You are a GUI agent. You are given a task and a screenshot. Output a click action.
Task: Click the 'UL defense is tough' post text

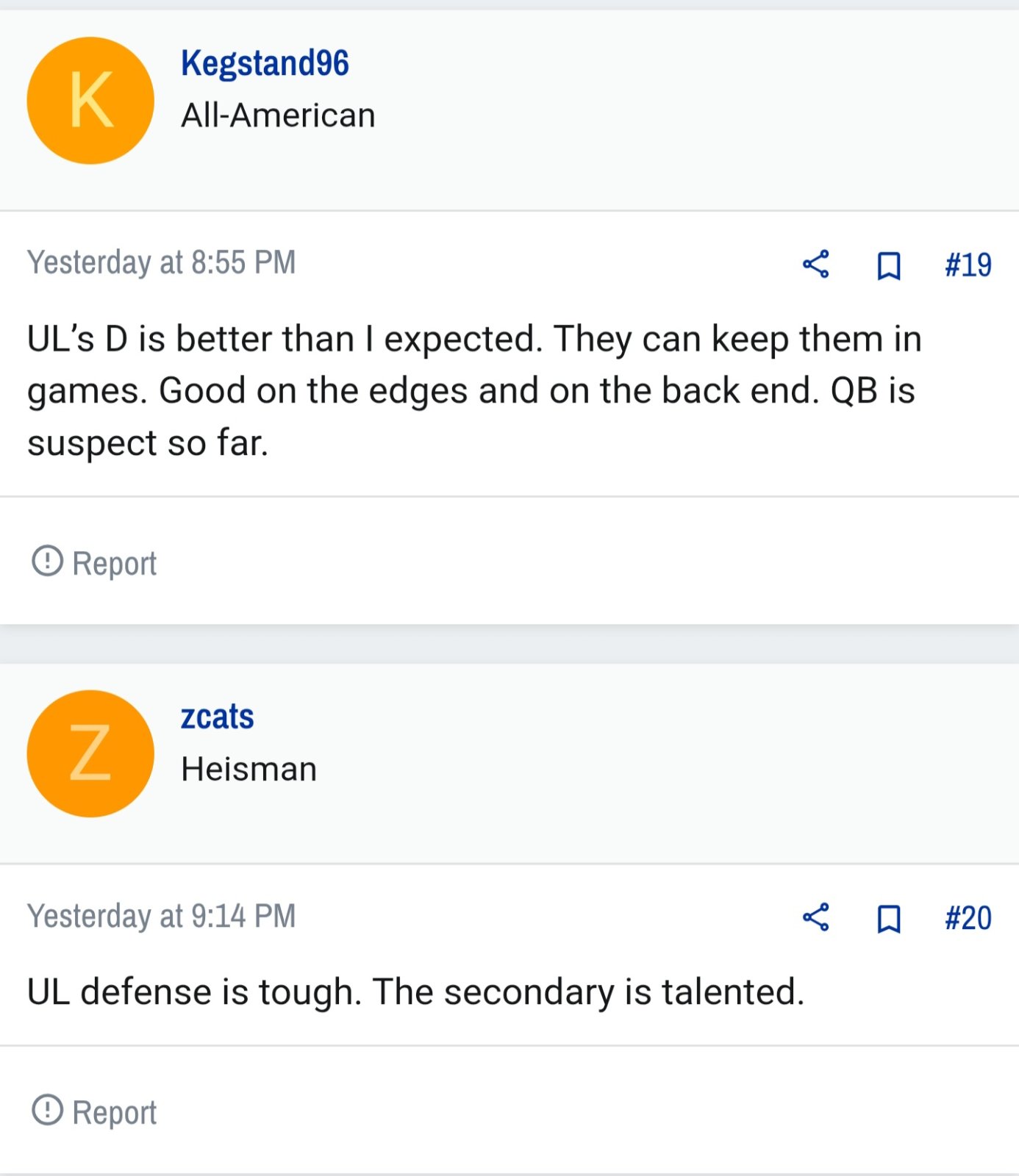coord(416,992)
